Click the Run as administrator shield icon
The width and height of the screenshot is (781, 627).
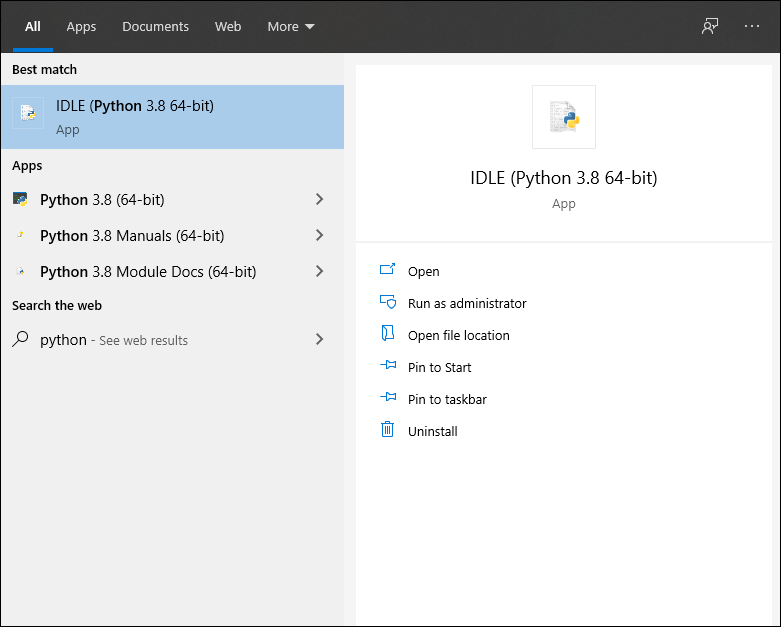point(388,302)
